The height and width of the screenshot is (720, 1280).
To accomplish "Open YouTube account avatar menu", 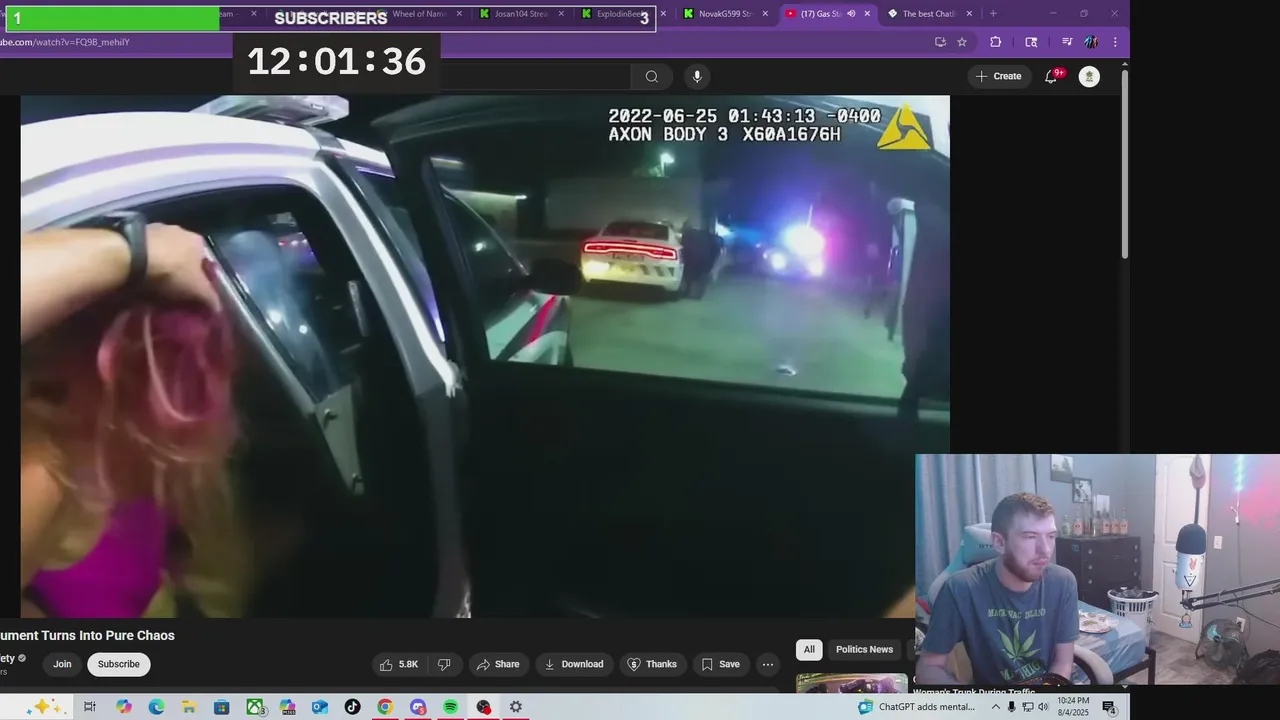I will pyautogui.click(x=1089, y=76).
